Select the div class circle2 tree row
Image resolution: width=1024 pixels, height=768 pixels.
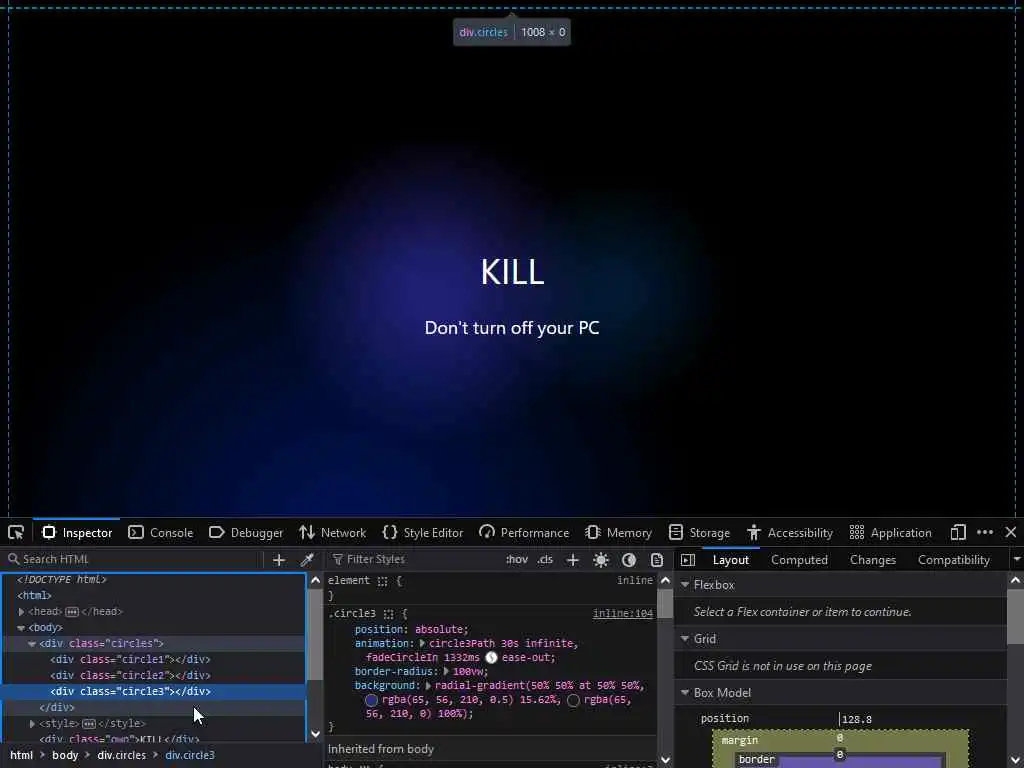(153, 675)
